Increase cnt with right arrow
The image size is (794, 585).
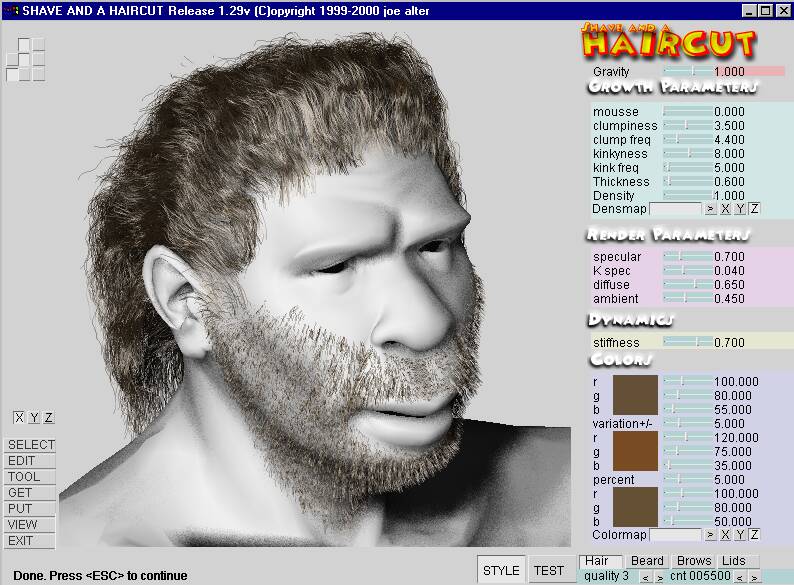point(755,577)
